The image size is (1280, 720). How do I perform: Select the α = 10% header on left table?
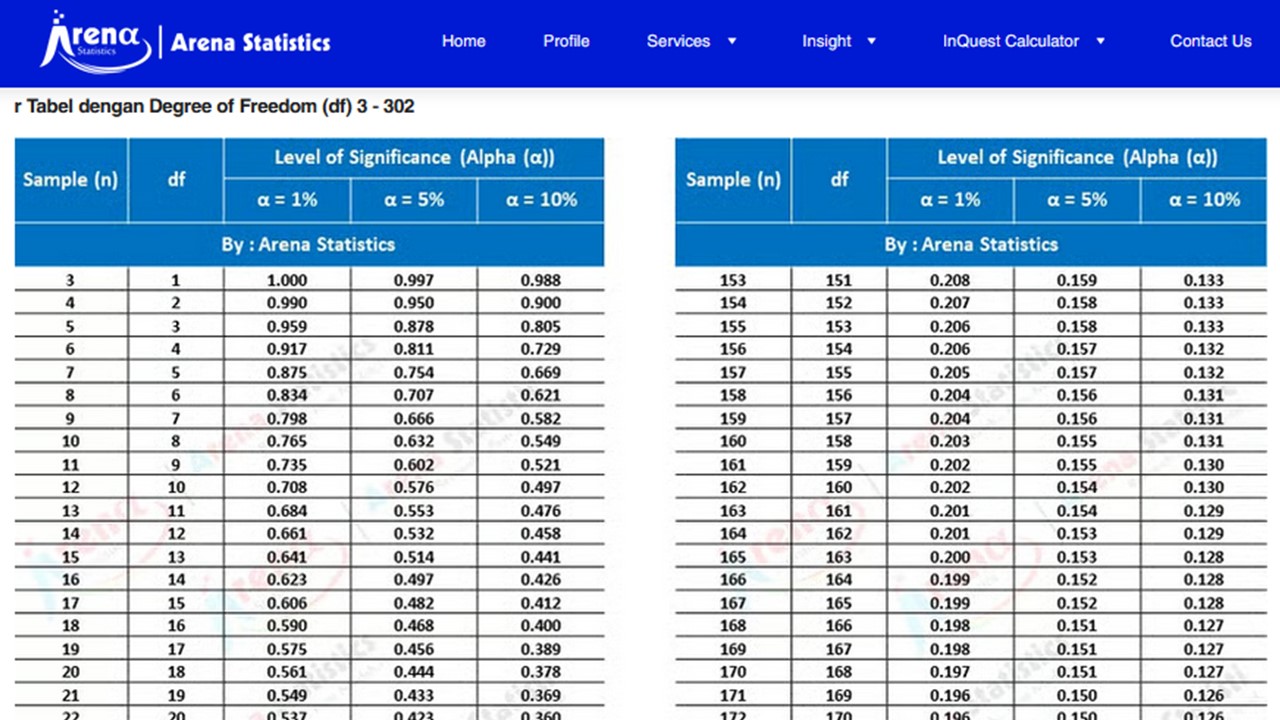click(x=541, y=200)
